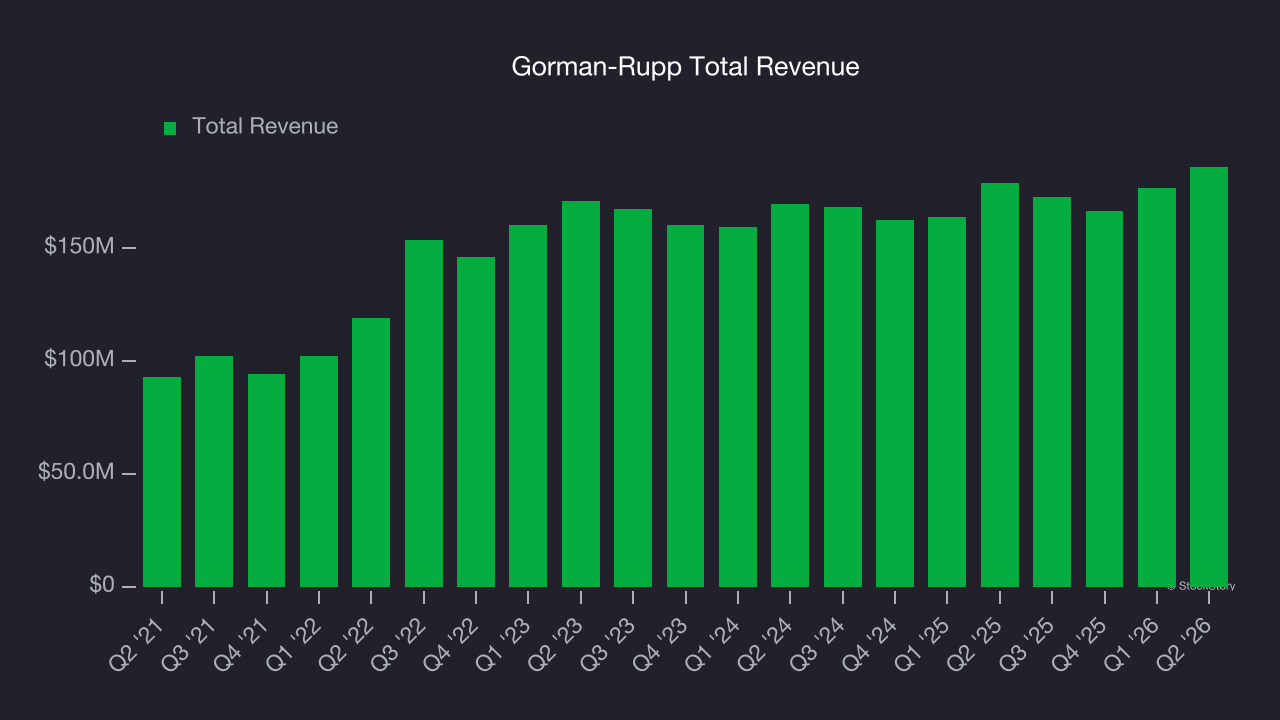The image size is (1280, 720).
Task: Select the Q3 '22 revenue bar
Action: [x=424, y=413]
